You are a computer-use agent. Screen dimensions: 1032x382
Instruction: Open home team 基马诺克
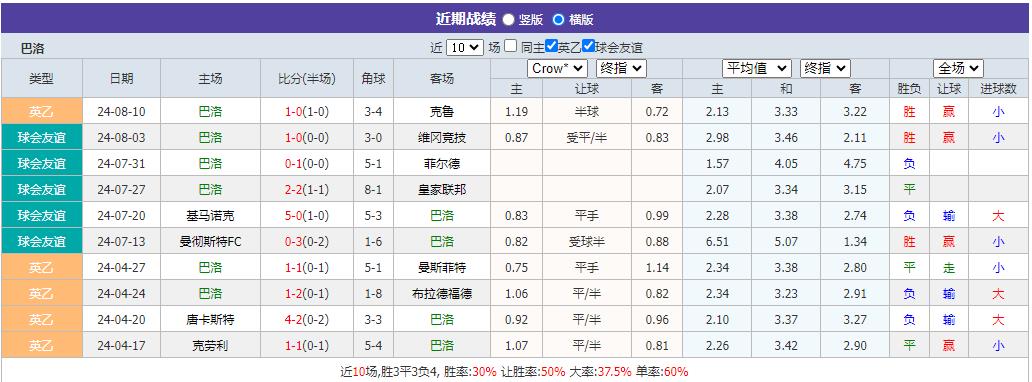[x=210, y=215]
